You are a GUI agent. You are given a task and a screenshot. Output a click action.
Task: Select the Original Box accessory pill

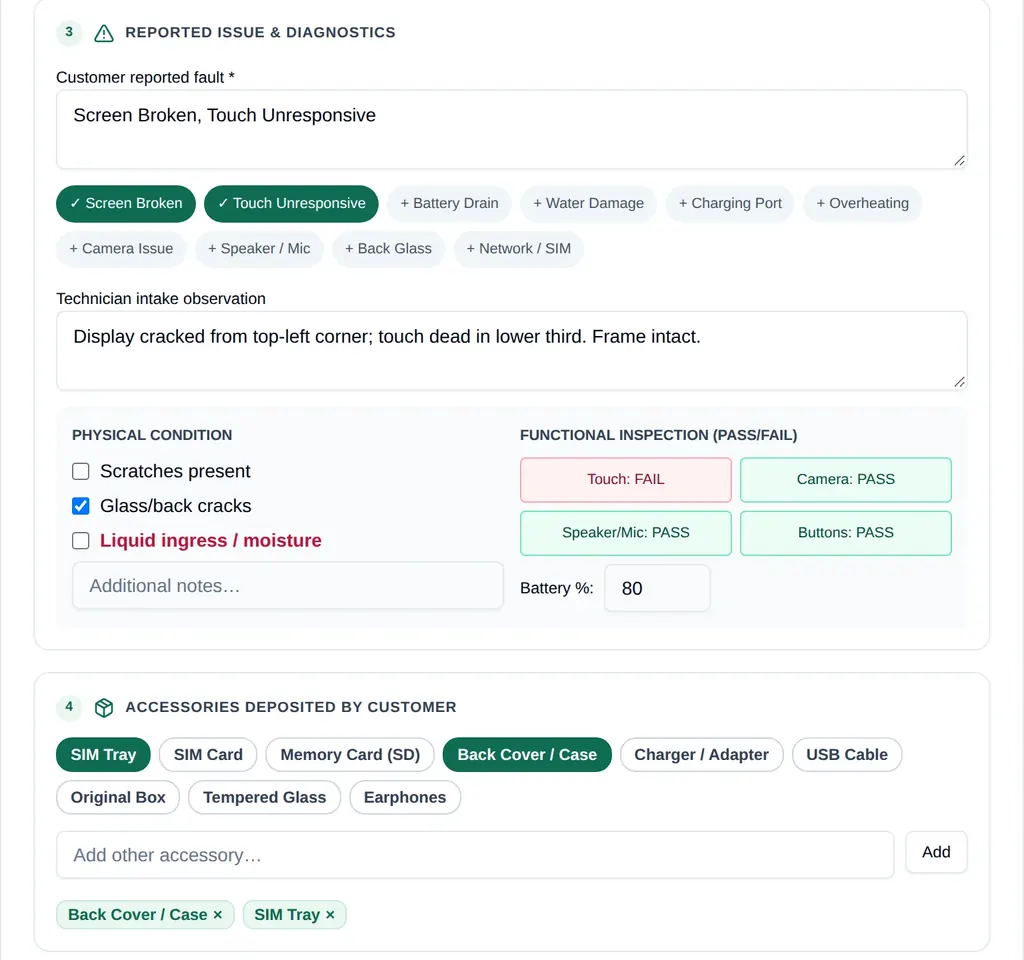tap(118, 798)
